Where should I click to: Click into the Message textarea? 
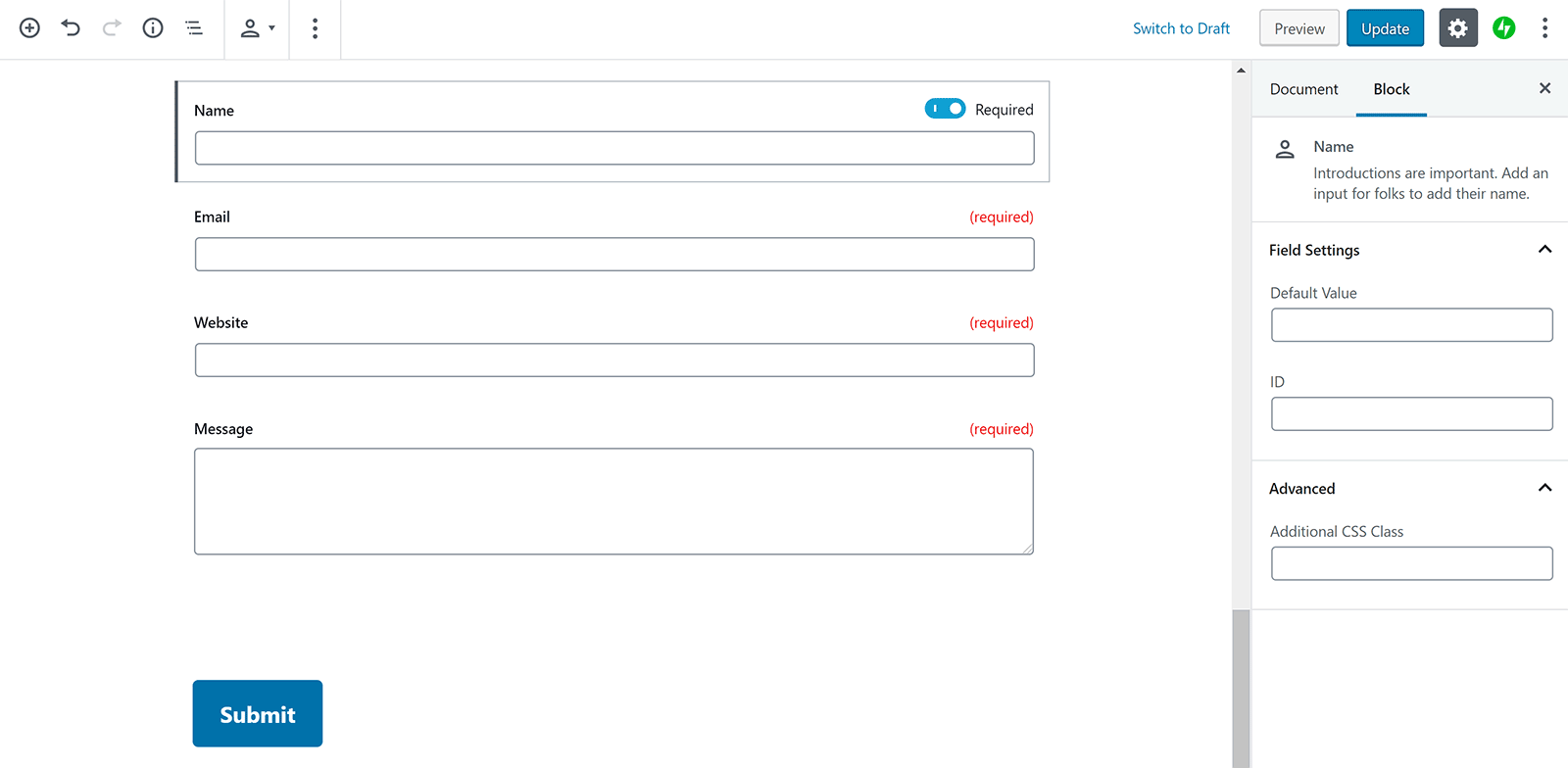pyautogui.click(x=614, y=502)
